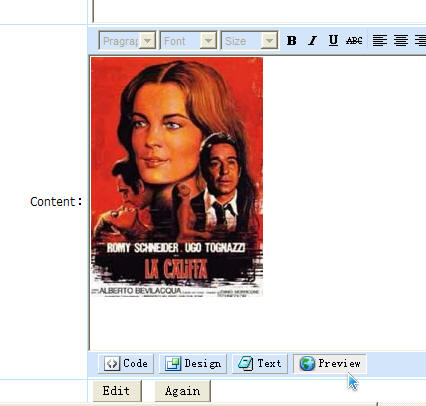426x406 pixels.
Task: Select the La Califfa poster image
Action: pyautogui.click(x=177, y=177)
